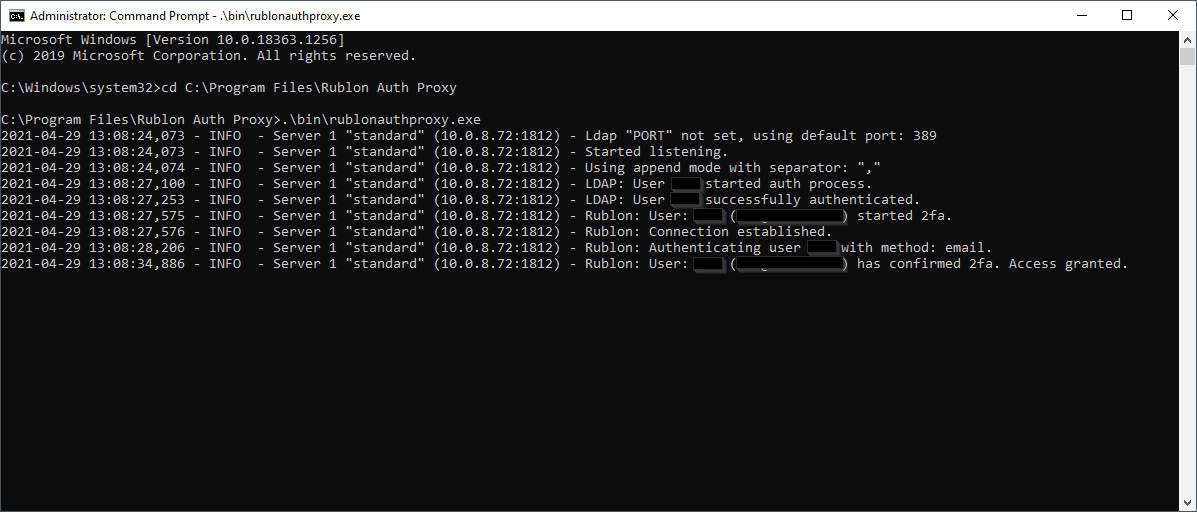Click the Microsoft Corporation copyright line

click(x=208, y=56)
